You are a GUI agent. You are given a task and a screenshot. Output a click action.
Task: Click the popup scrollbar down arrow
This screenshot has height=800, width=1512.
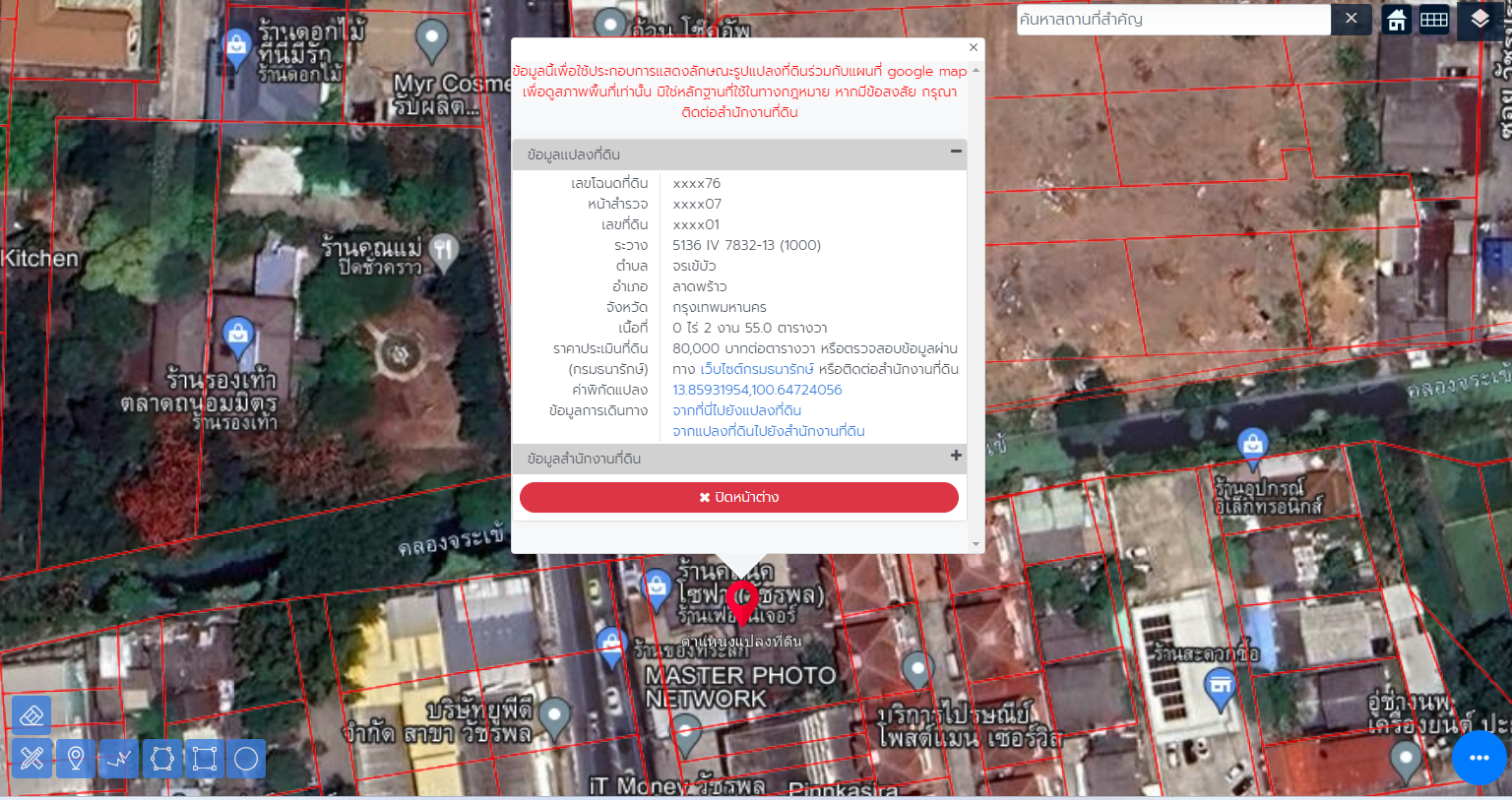coord(976,544)
